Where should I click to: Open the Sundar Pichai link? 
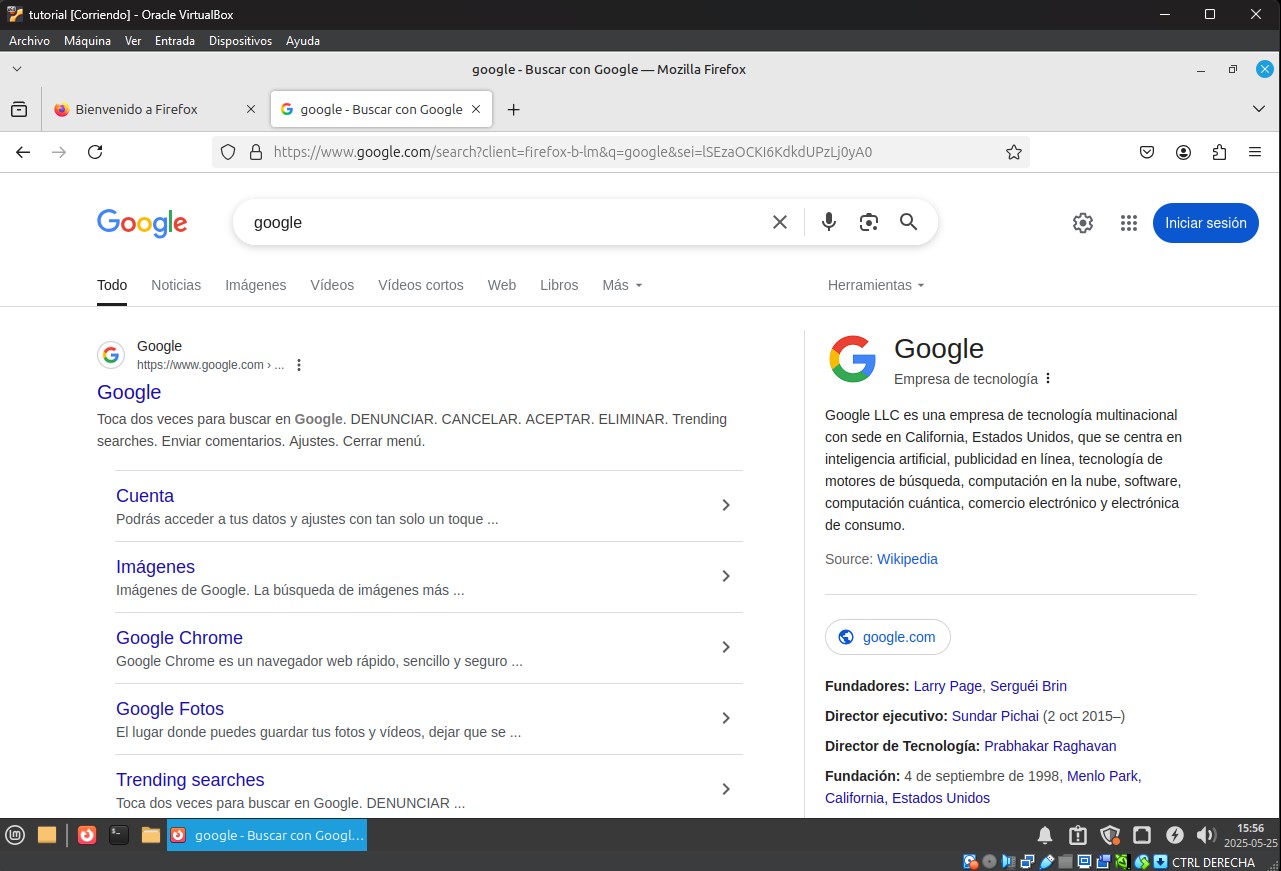(x=995, y=716)
